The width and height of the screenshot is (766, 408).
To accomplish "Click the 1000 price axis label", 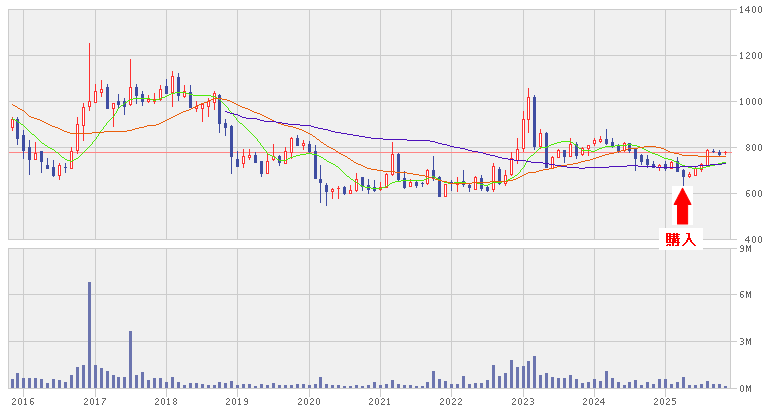I will click(x=749, y=102).
